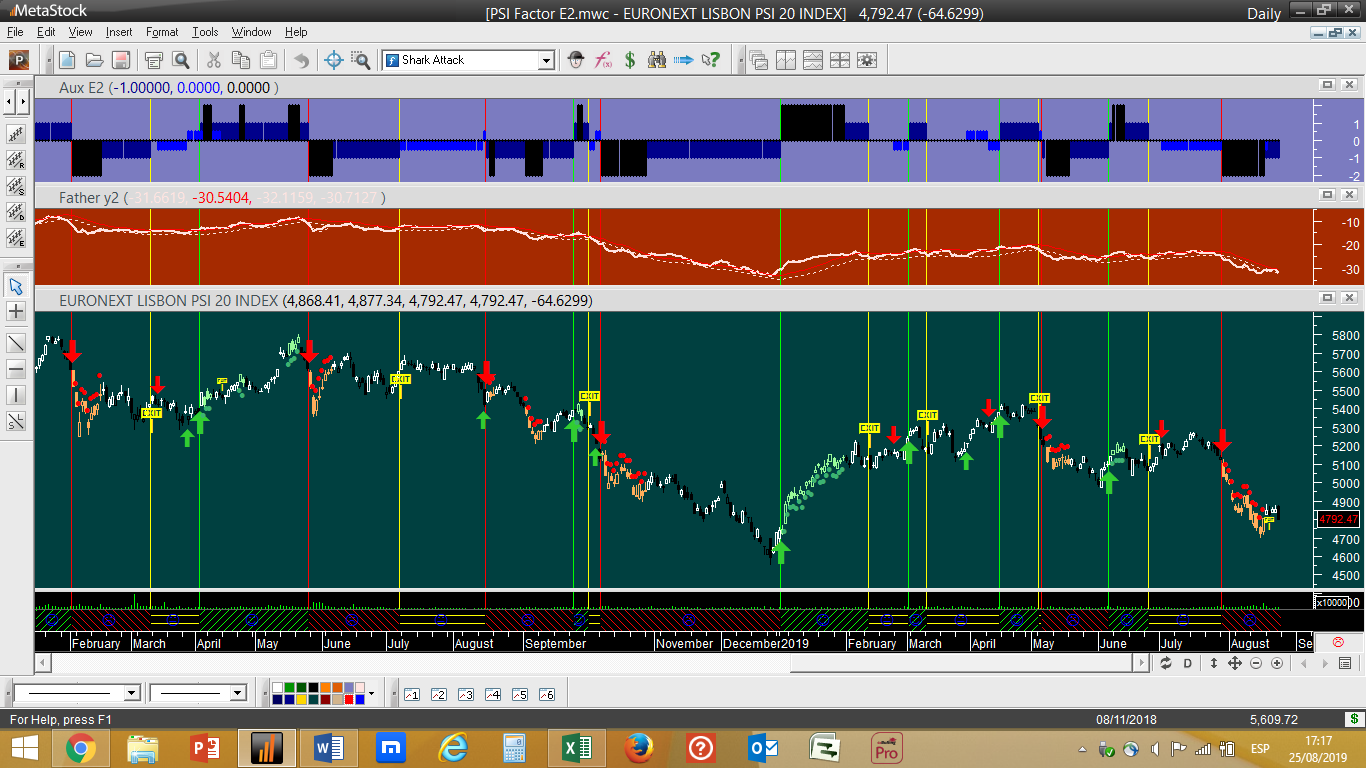This screenshot has height=768, width=1366.
Task: Open the Indicator Builder f(x) icon
Action: point(603,60)
